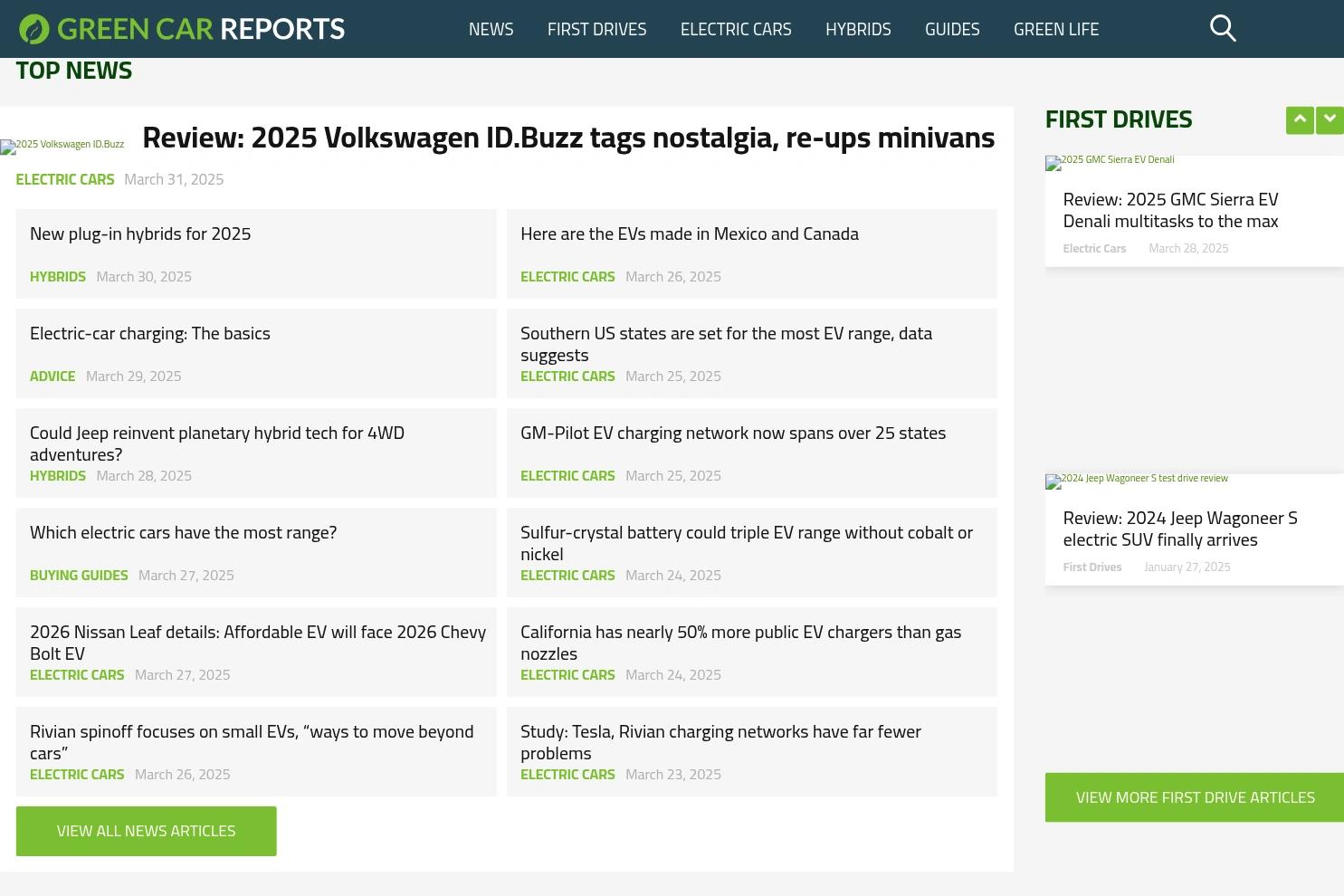This screenshot has height=896, width=1344.
Task: Click the 'March 31, 2025' date text
Action: coord(174,179)
